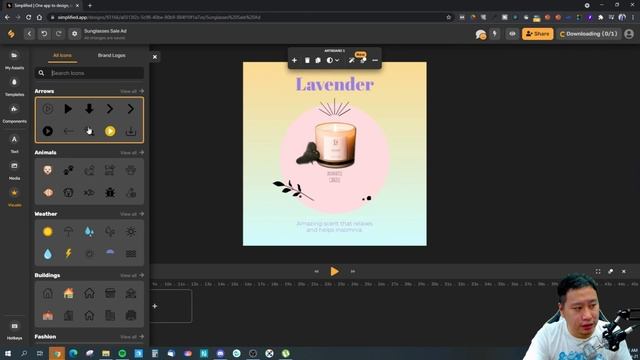Insert the black bug animal icon
This screenshot has width=640, height=360.
point(110,192)
